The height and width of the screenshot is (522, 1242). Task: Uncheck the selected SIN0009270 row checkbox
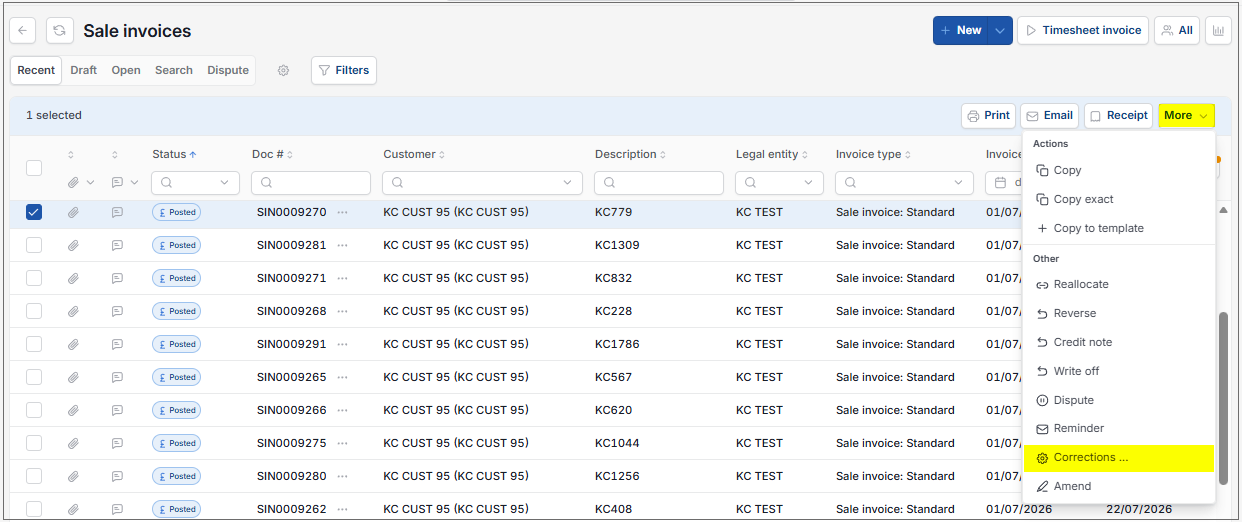34,212
